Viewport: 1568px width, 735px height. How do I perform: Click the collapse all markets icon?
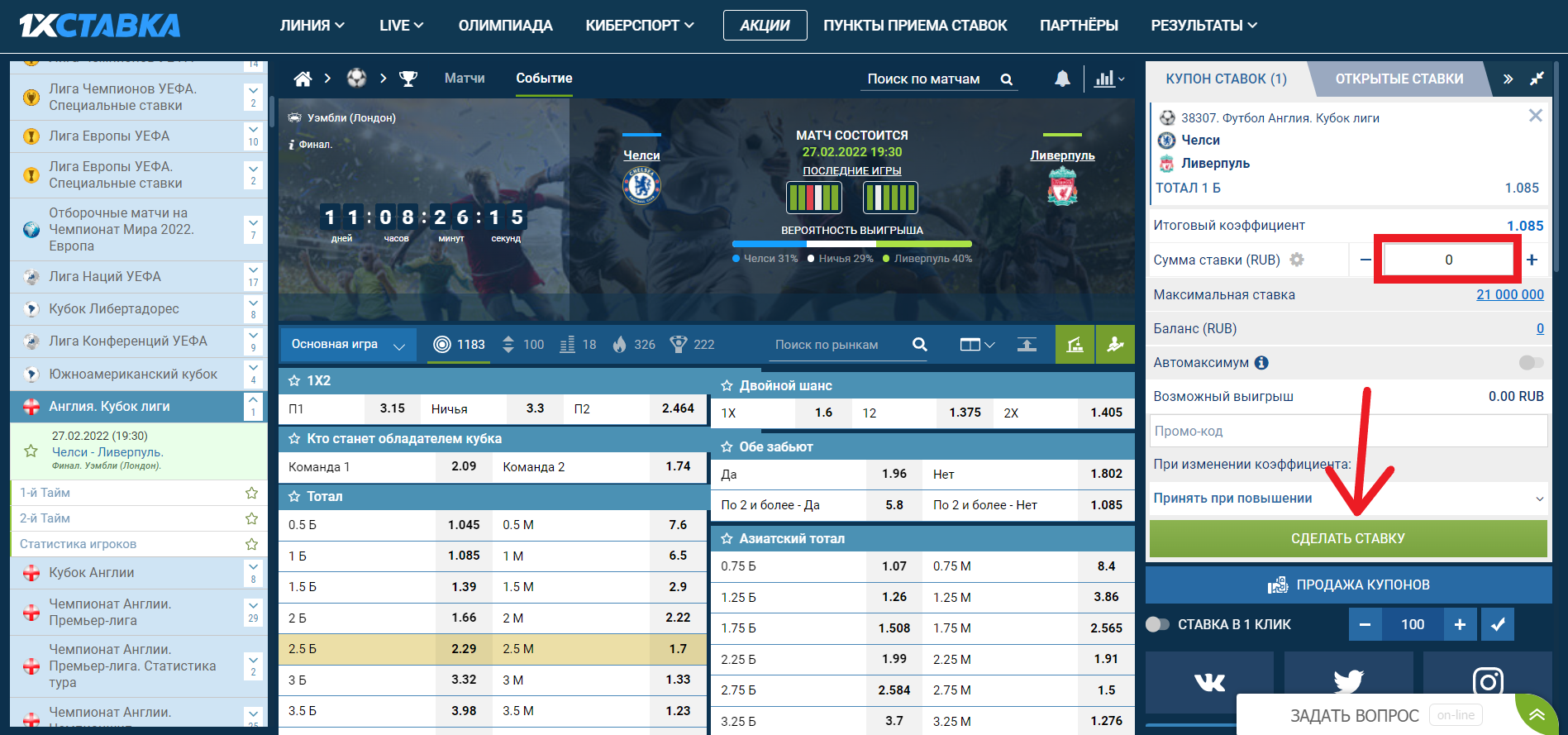1027,345
